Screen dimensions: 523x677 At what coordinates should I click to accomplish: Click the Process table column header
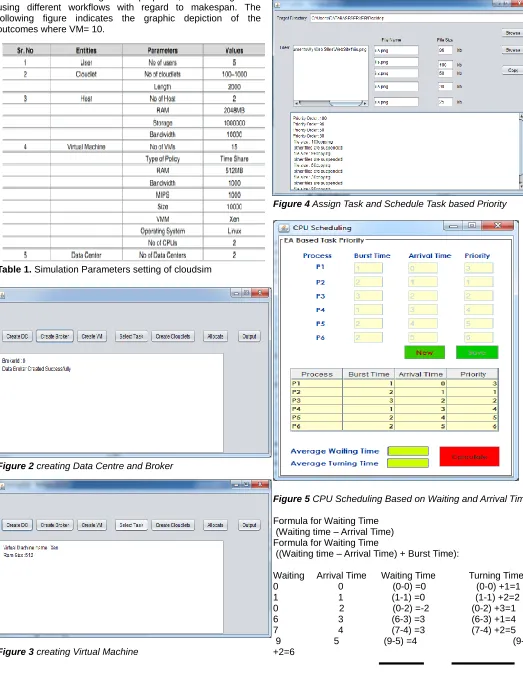317,374
